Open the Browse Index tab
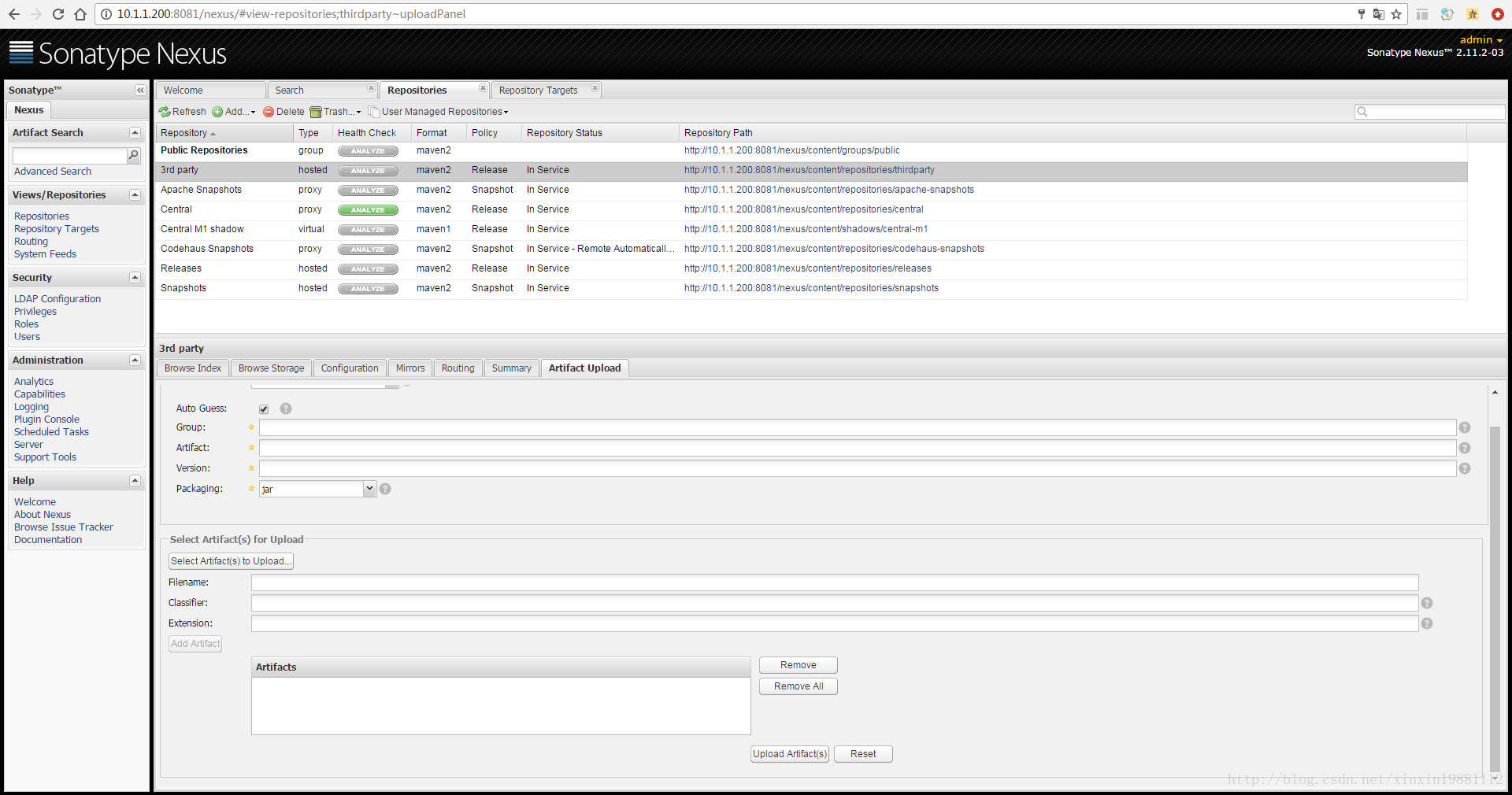The height and width of the screenshot is (795, 1512). click(x=193, y=368)
